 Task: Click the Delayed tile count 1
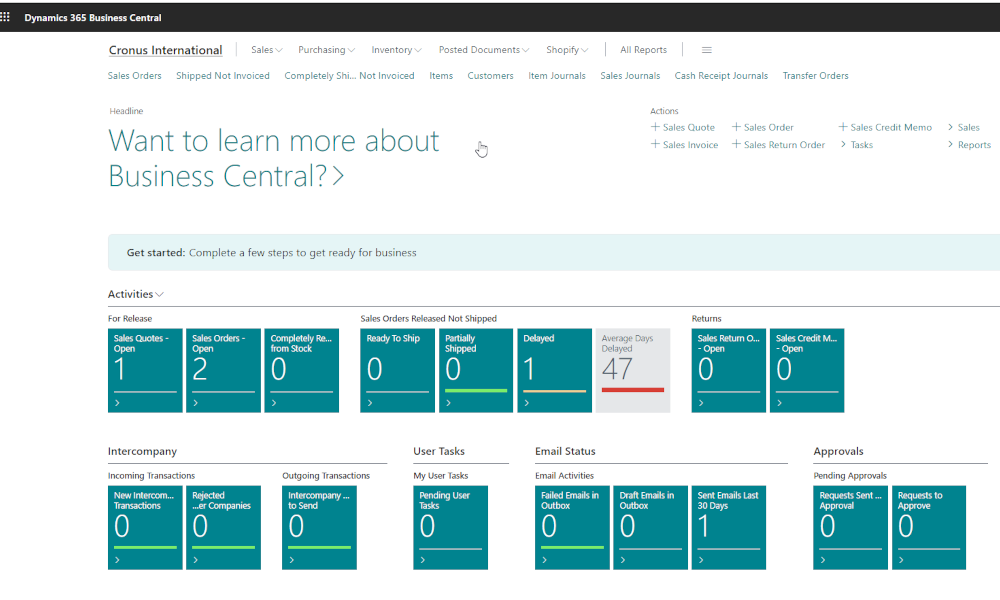[529, 369]
